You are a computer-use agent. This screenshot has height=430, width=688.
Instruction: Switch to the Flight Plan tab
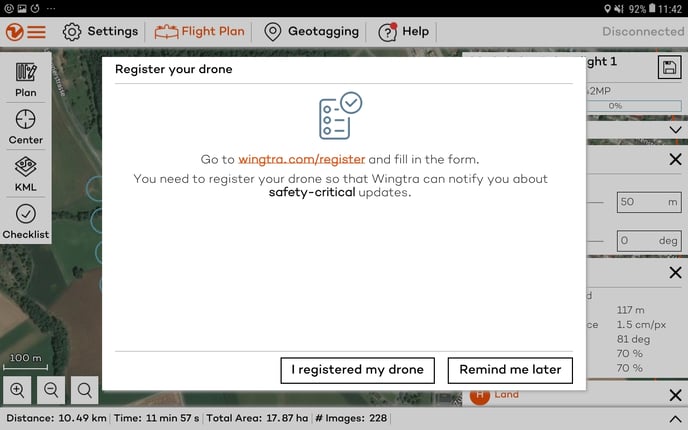coord(199,32)
